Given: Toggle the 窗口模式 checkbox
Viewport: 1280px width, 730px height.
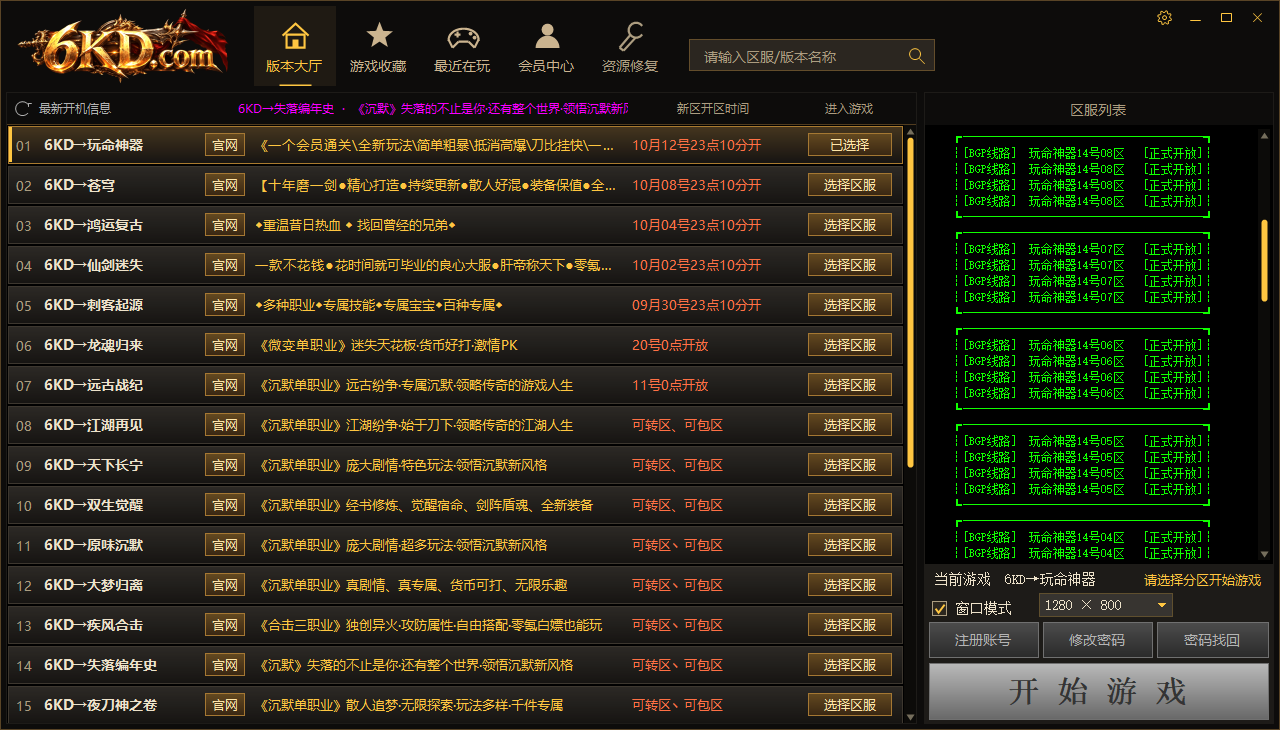Looking at the screenshot, I should pyautogui.click(x=940, y=608).
